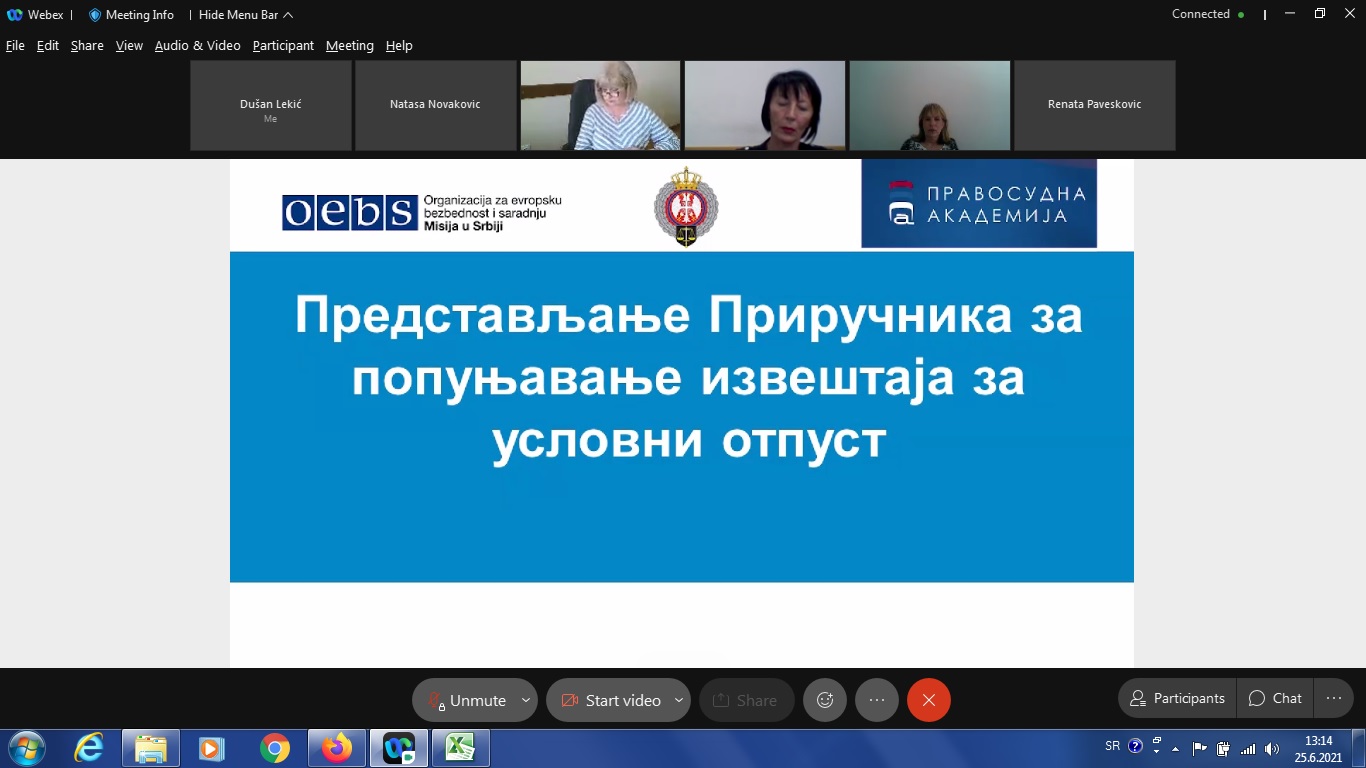
Task: Open the media player taskbar icon
Action: 211,748
